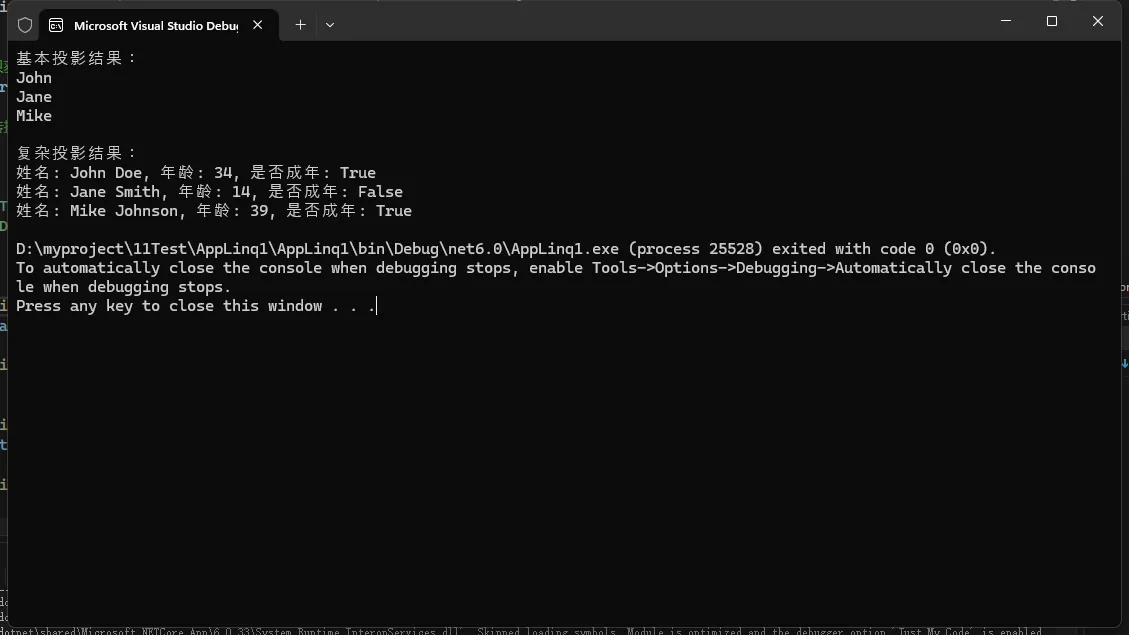This screenshot has width=1129, height=635.
Task: Click the "John" output line
Action: [34, 78]
